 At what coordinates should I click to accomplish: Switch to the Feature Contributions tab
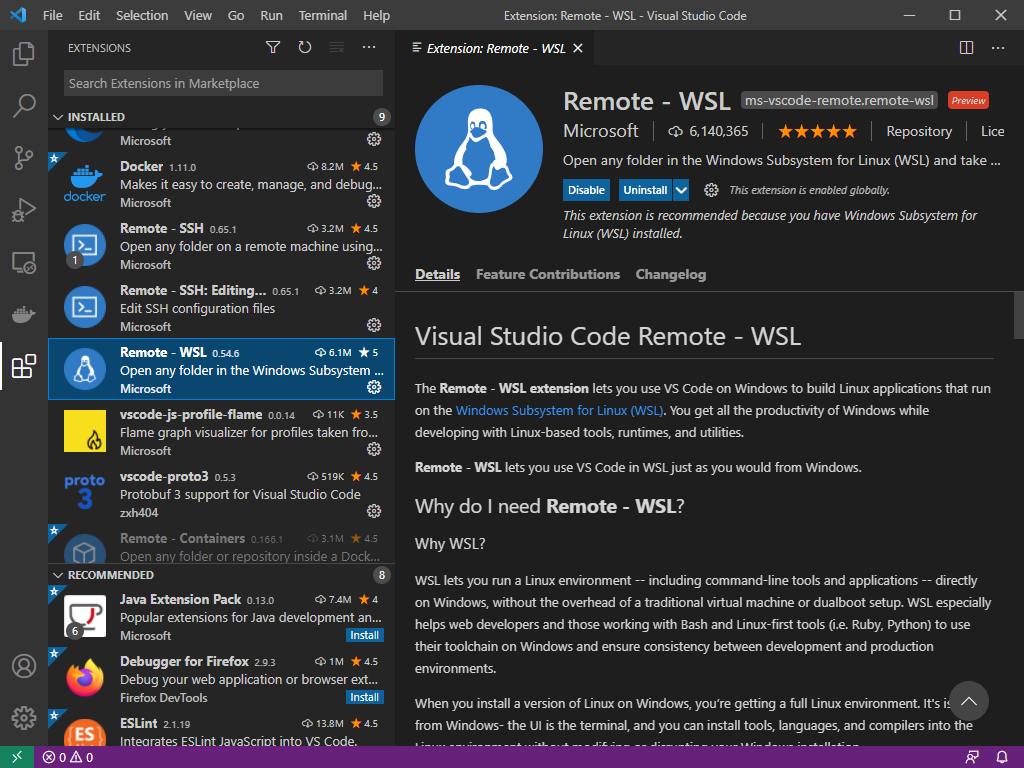(547, 274)
